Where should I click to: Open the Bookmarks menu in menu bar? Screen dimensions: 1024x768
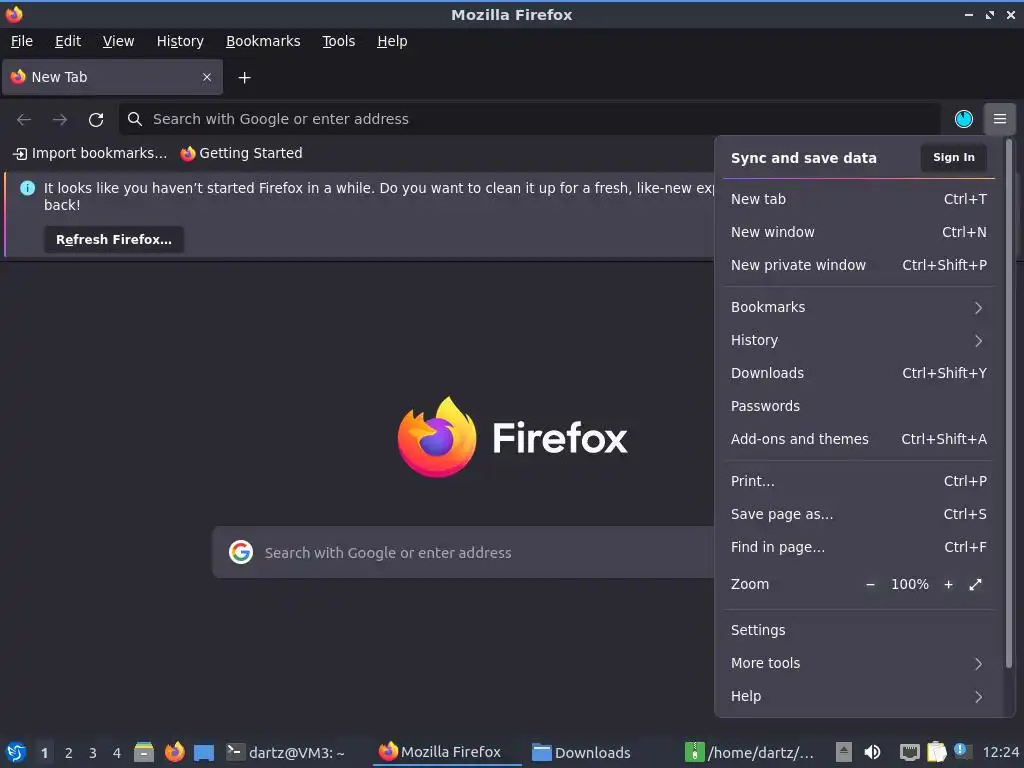(x=263, y=41)
